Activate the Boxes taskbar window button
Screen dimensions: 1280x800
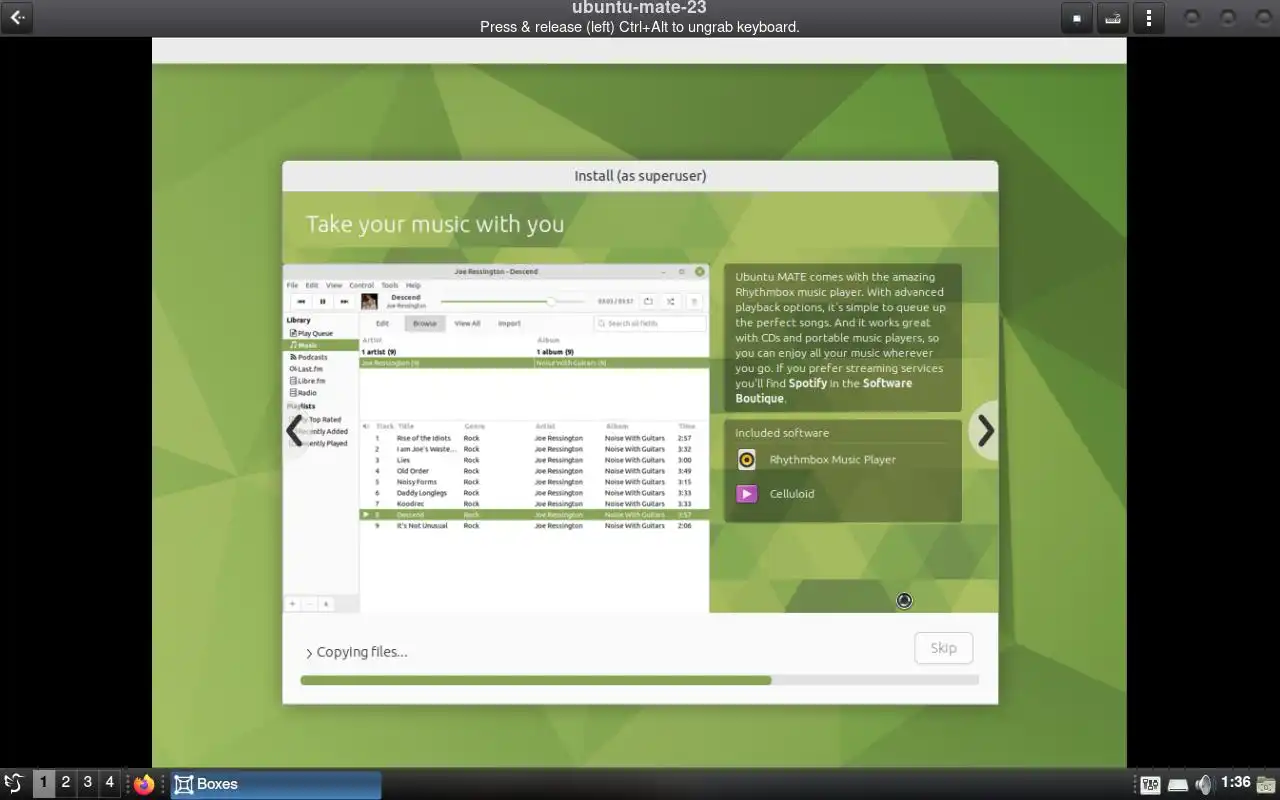tap(276, 784)
